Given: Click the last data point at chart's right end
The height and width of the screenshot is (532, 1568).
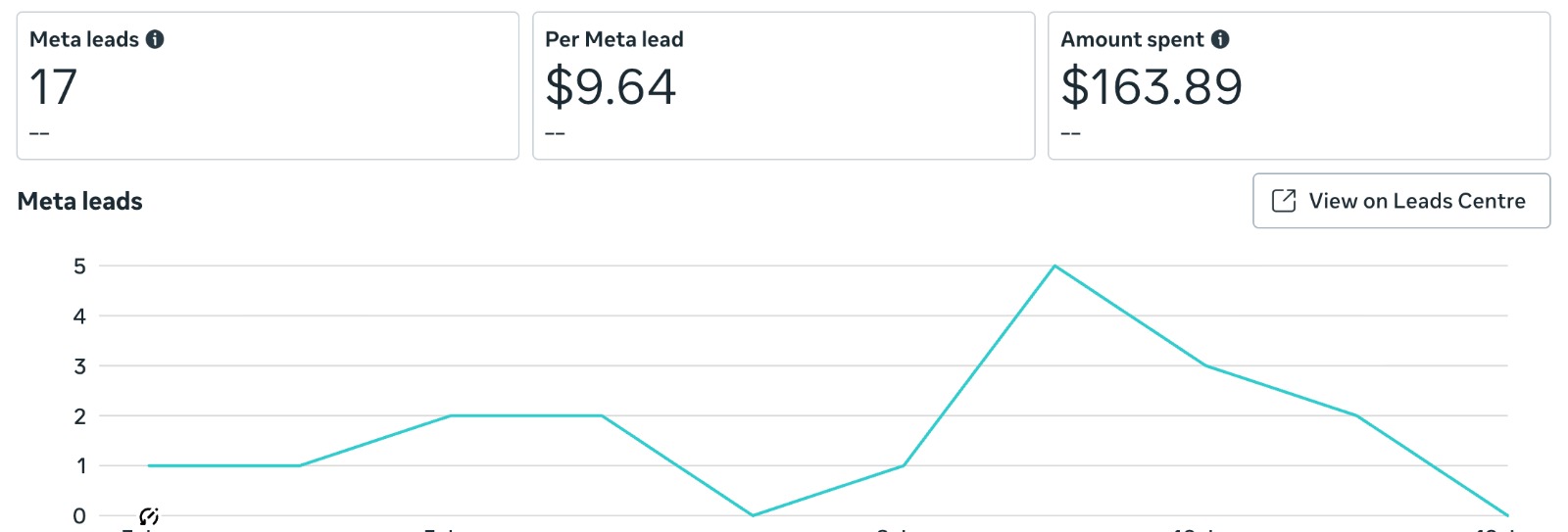Looking at the screenshot, I should pos(1506,514).
